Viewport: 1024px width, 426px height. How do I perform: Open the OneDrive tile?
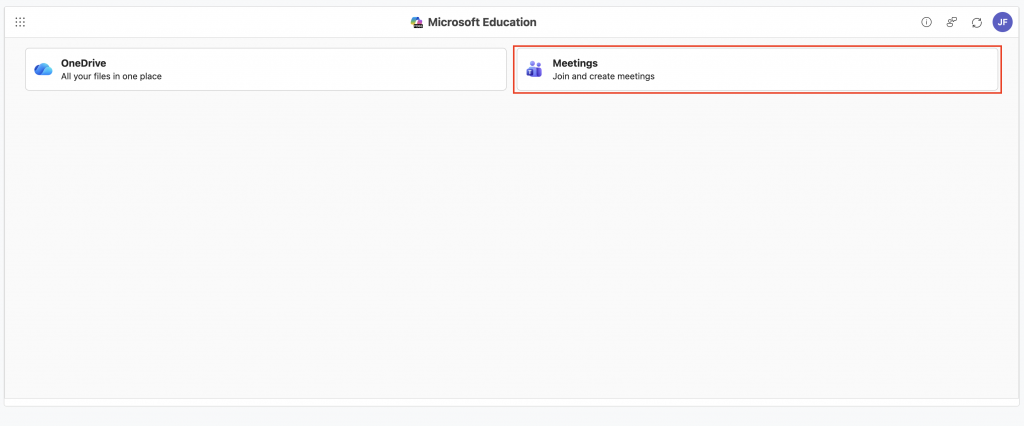tap(265, 69)
